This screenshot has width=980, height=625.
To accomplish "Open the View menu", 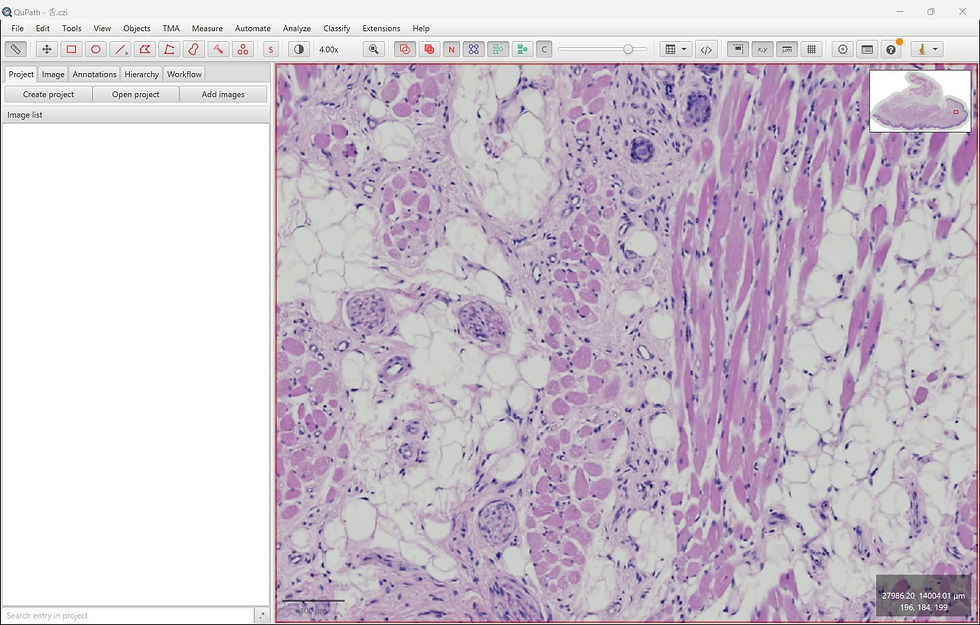I will coord(102,28).
